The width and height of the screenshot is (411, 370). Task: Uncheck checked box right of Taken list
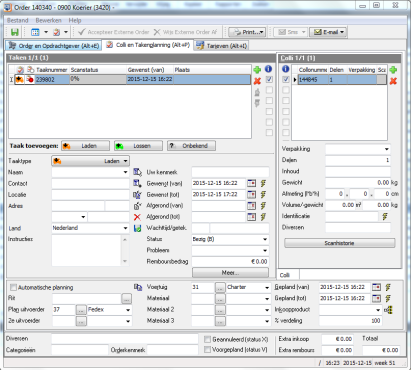click(269, 80)
